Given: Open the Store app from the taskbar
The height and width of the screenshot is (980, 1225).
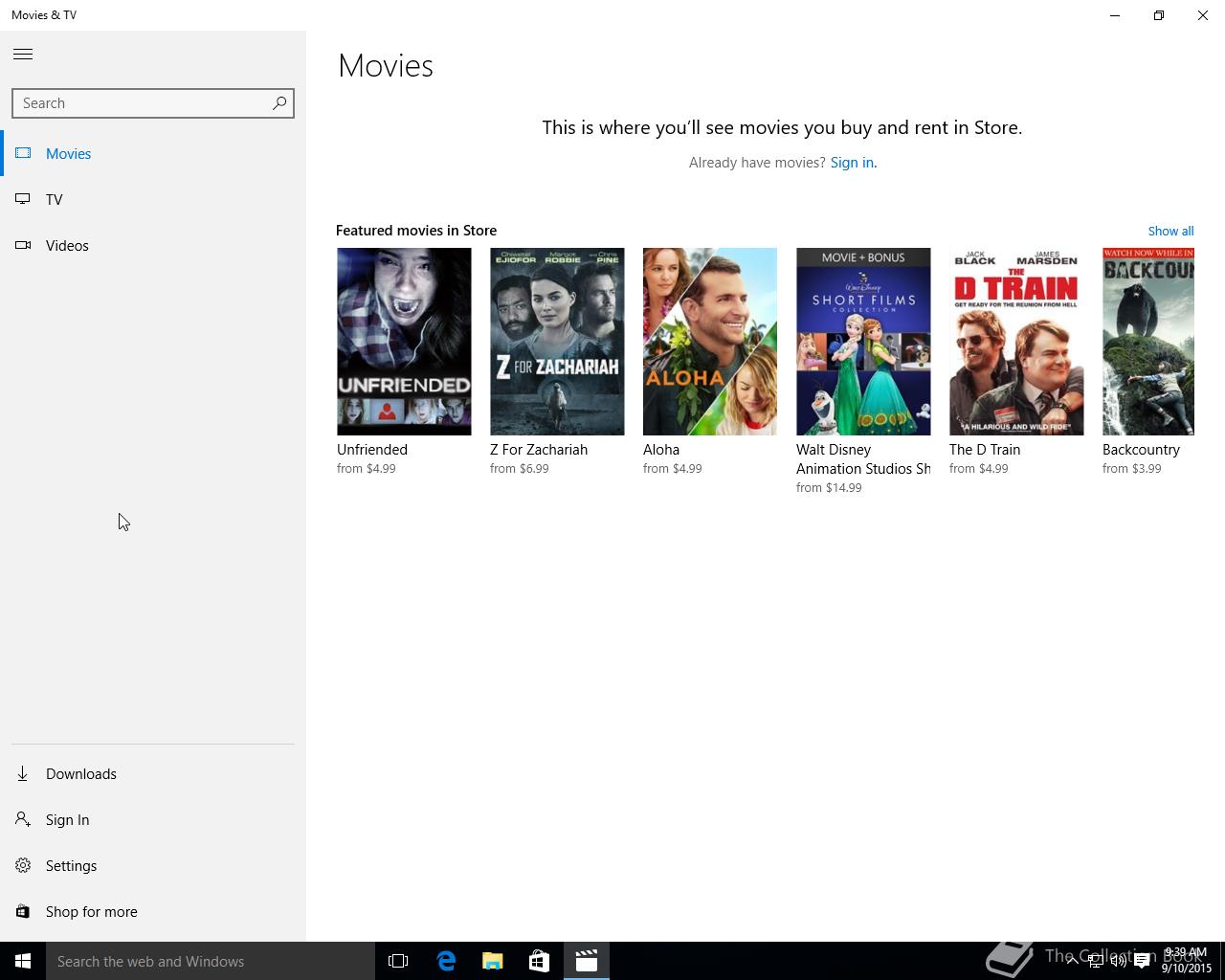Looking at the screenshot, I should [x=540, y=961].
